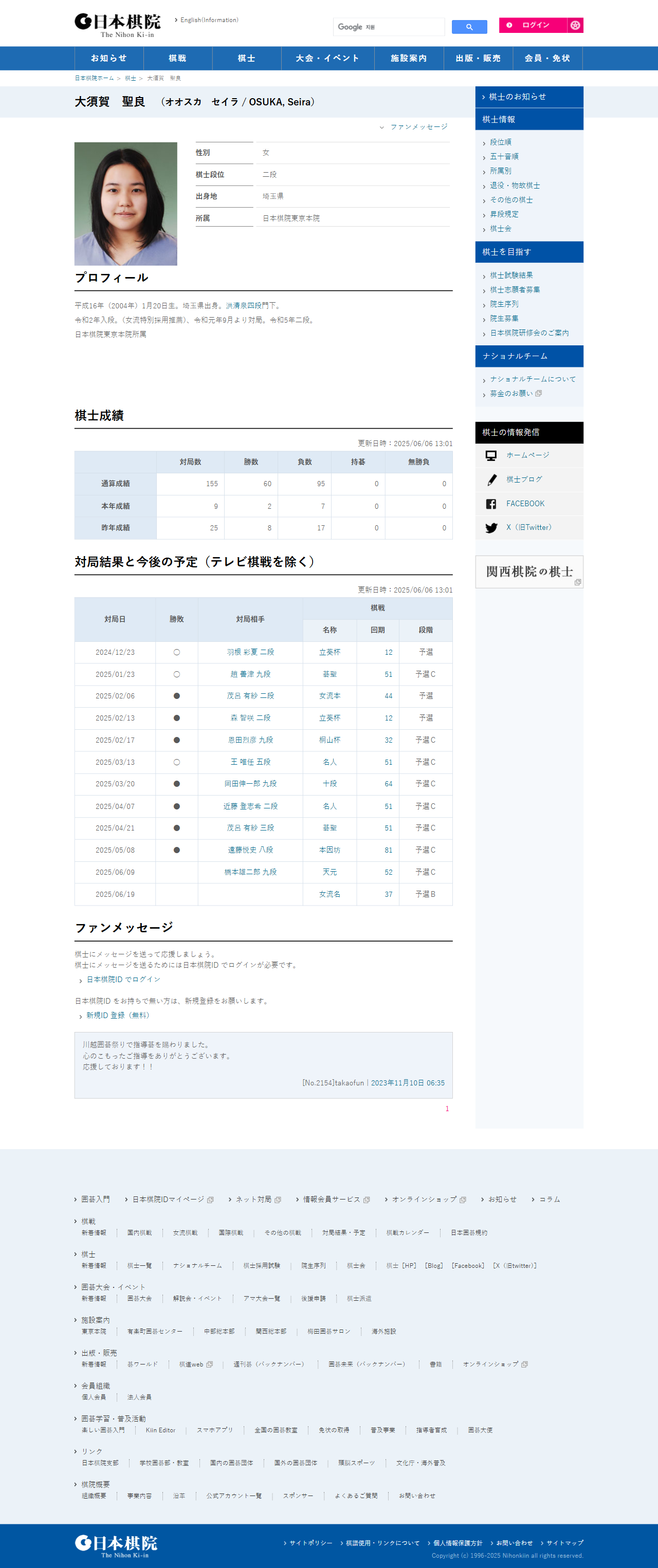
Task: Click the pen icon for 棋士ブログ
Action: pos(491,479)
